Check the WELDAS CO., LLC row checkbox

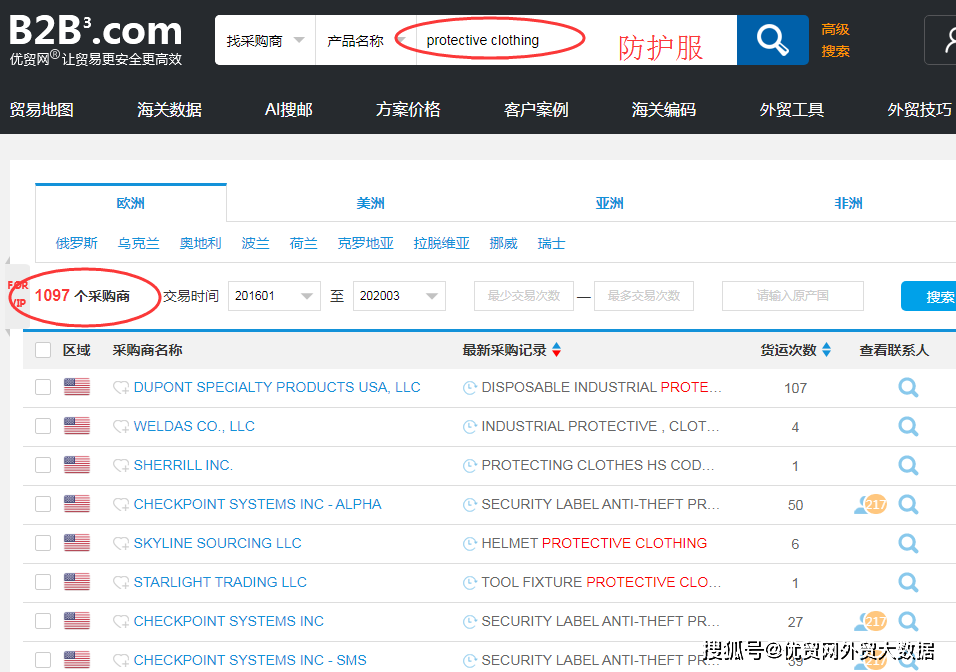[43, 426]
